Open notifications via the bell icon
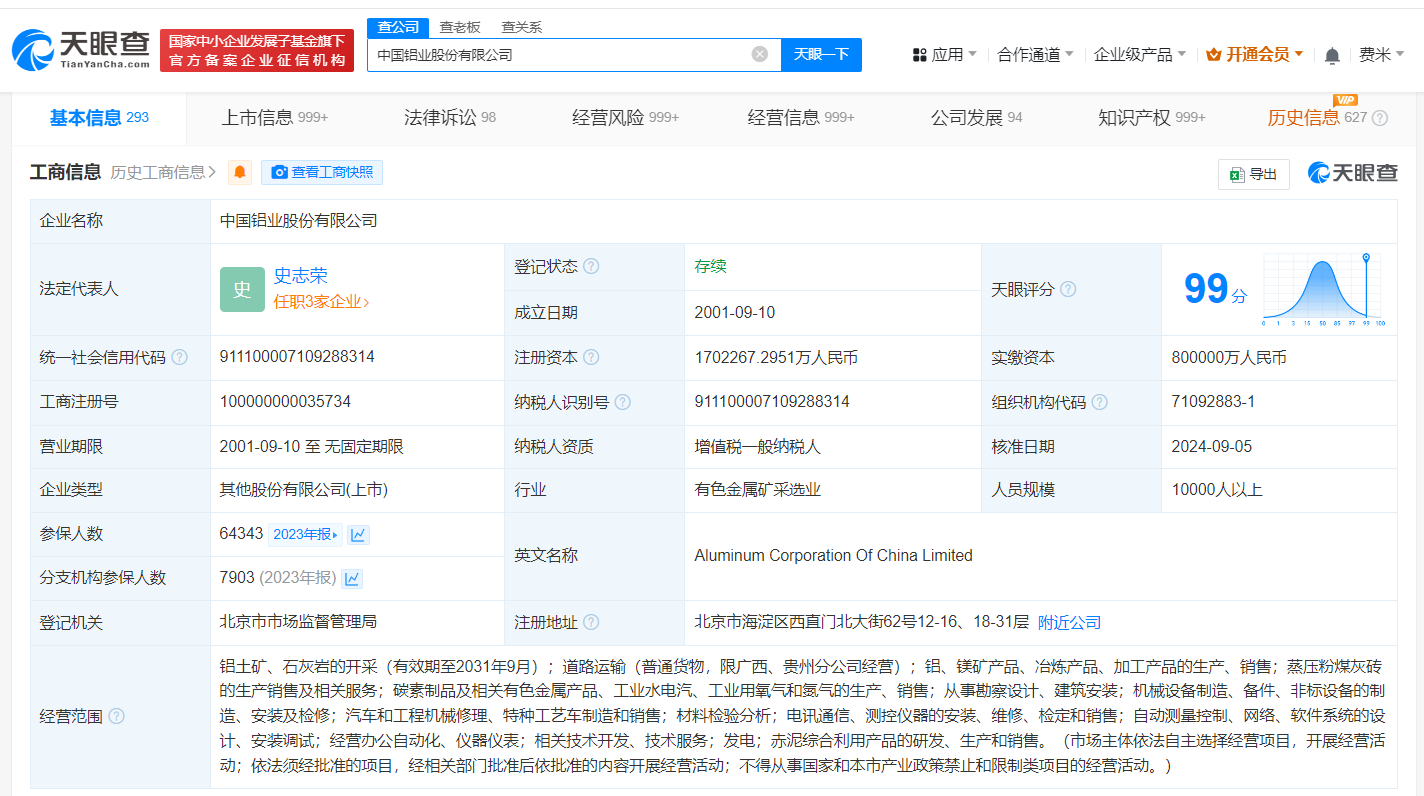This screenshot has width=1424, height=796. 1331,55
